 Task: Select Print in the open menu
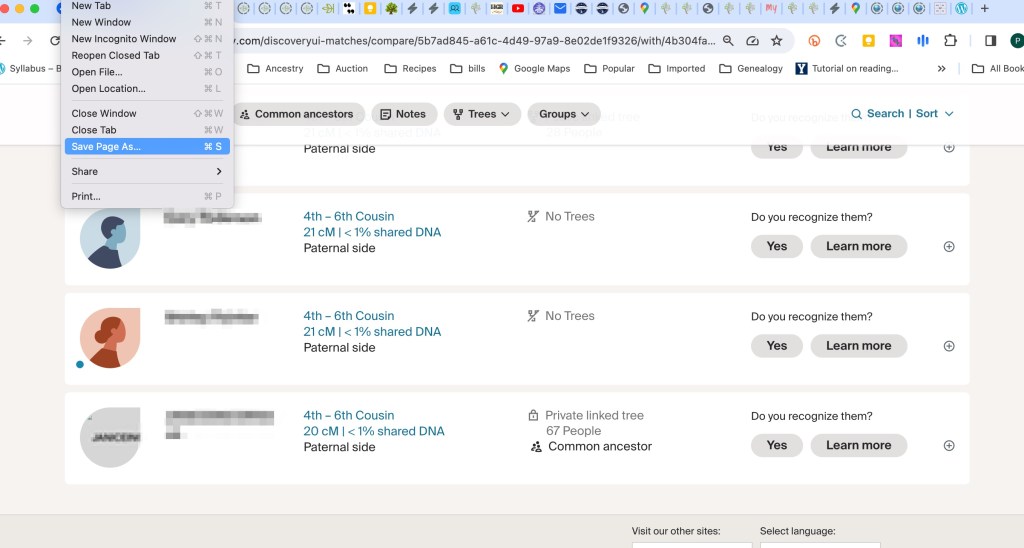click(86, 196)
